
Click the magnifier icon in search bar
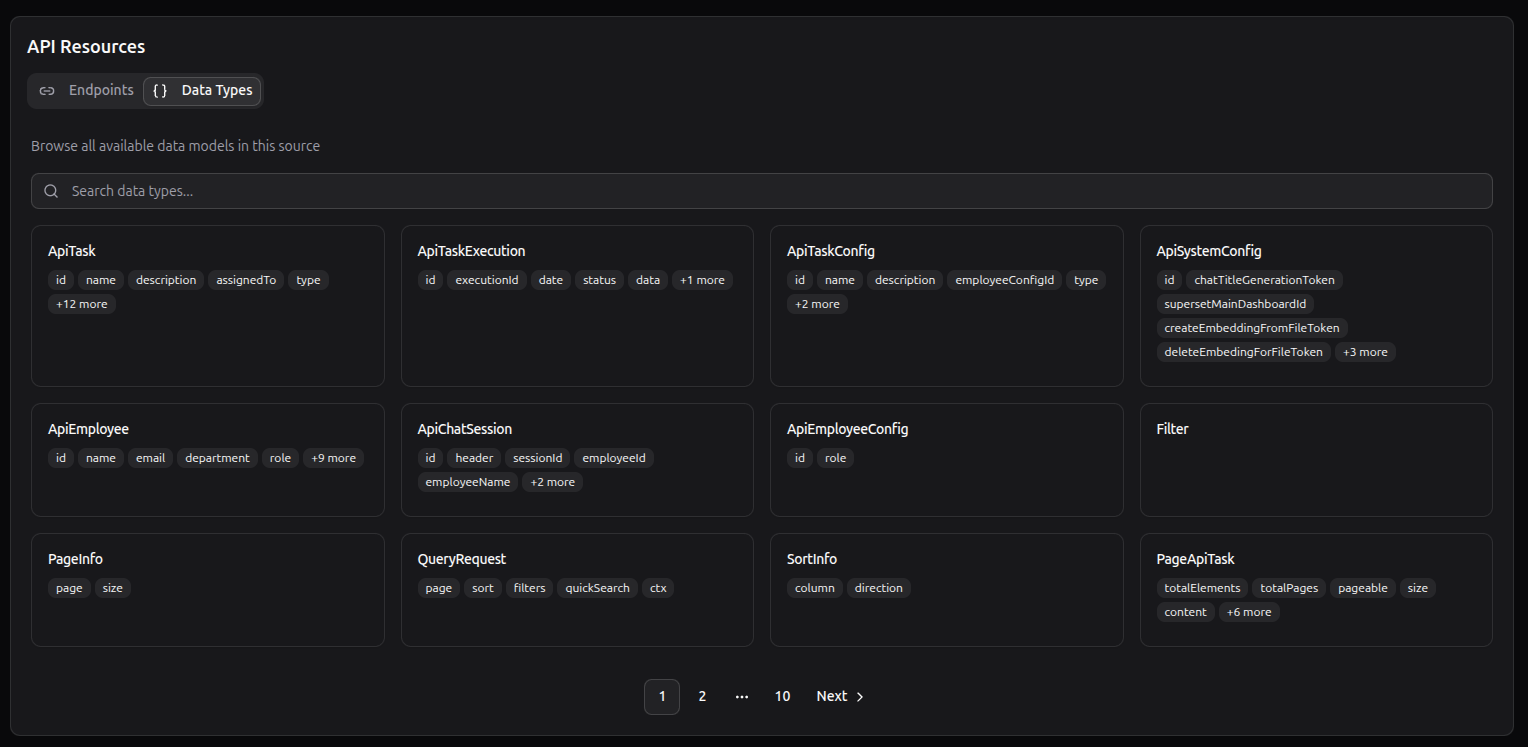(51, 191)
